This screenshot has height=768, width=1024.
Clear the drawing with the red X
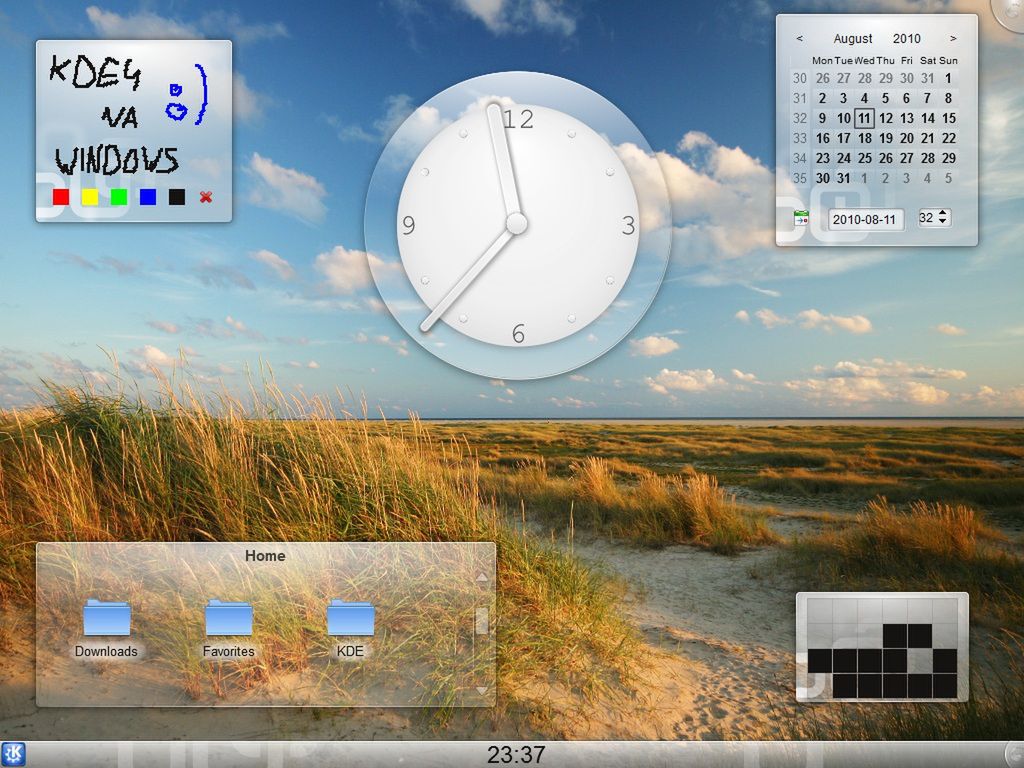[x=206, y=197]
